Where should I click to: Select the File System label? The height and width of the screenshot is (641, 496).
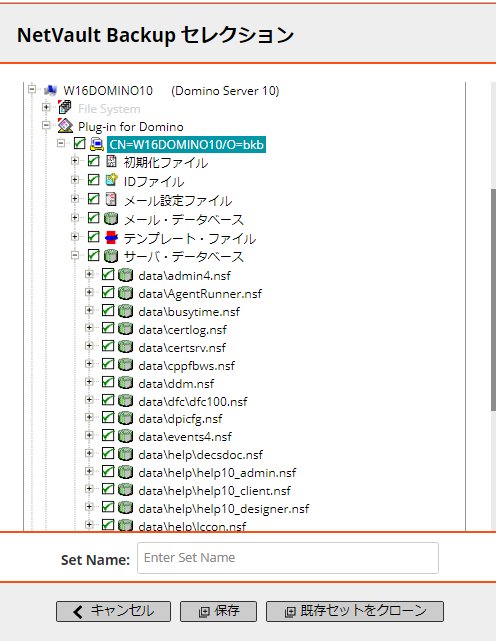click(109, 109)
